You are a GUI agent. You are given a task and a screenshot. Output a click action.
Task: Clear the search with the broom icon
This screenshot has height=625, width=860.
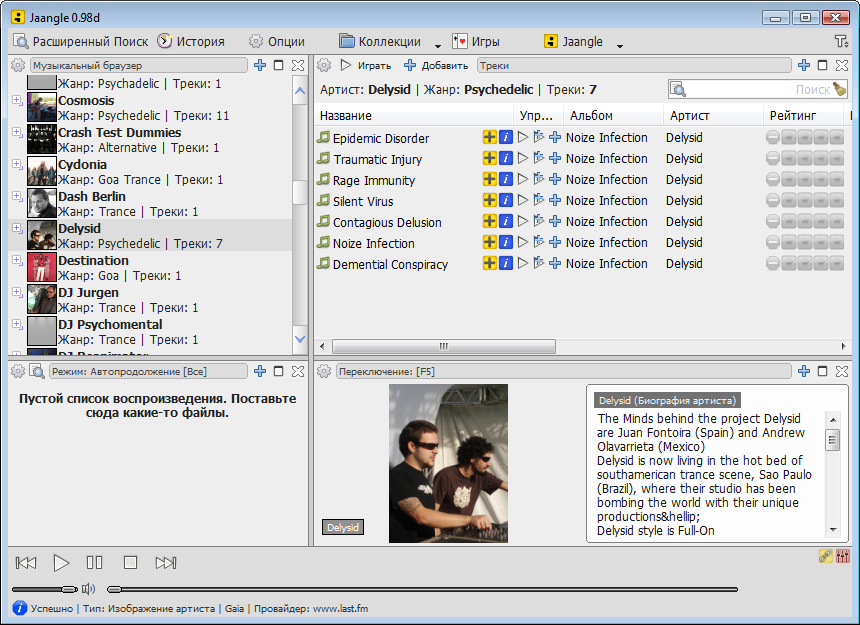839,89
